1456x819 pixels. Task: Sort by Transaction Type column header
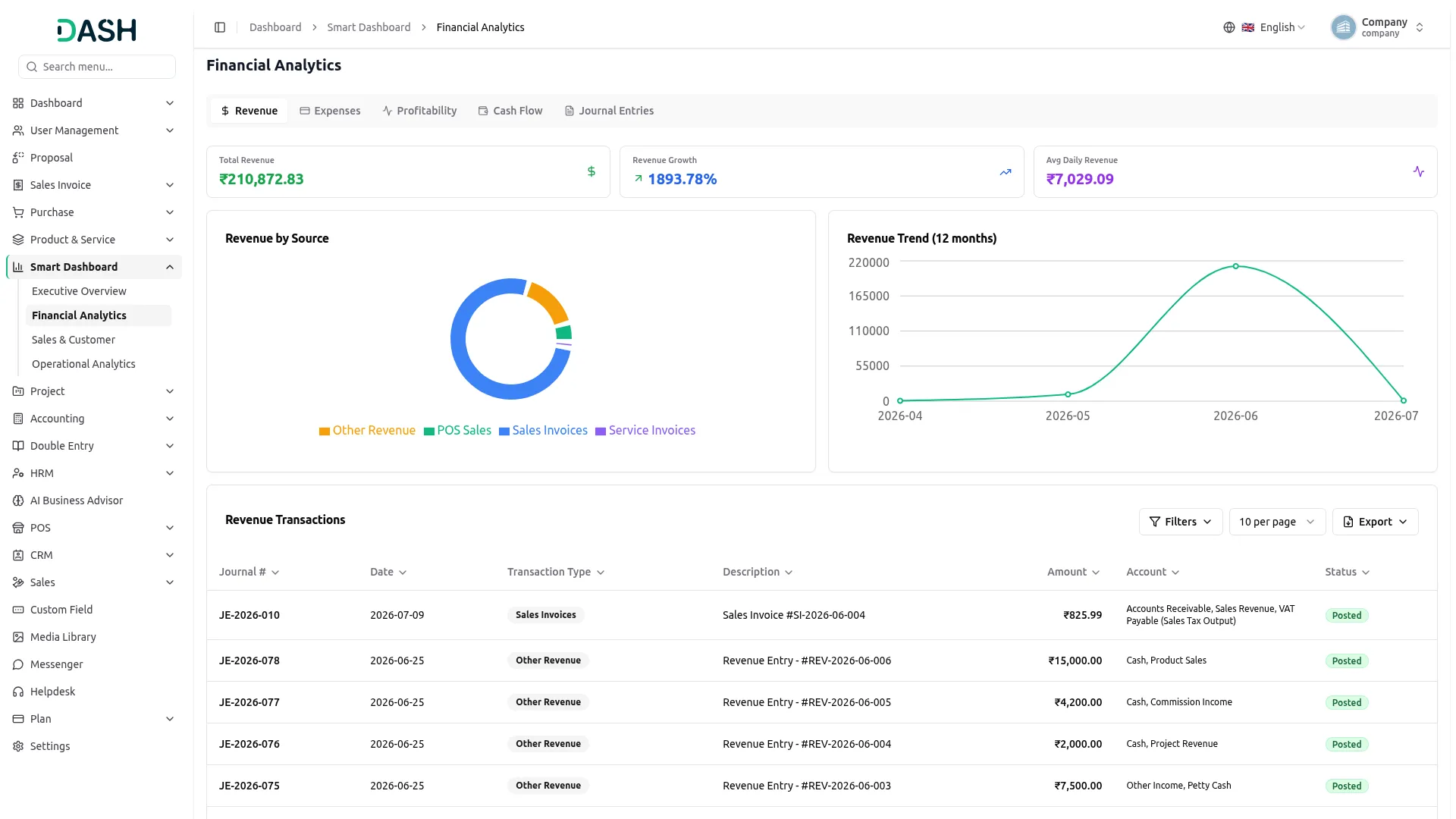[556, 572]
